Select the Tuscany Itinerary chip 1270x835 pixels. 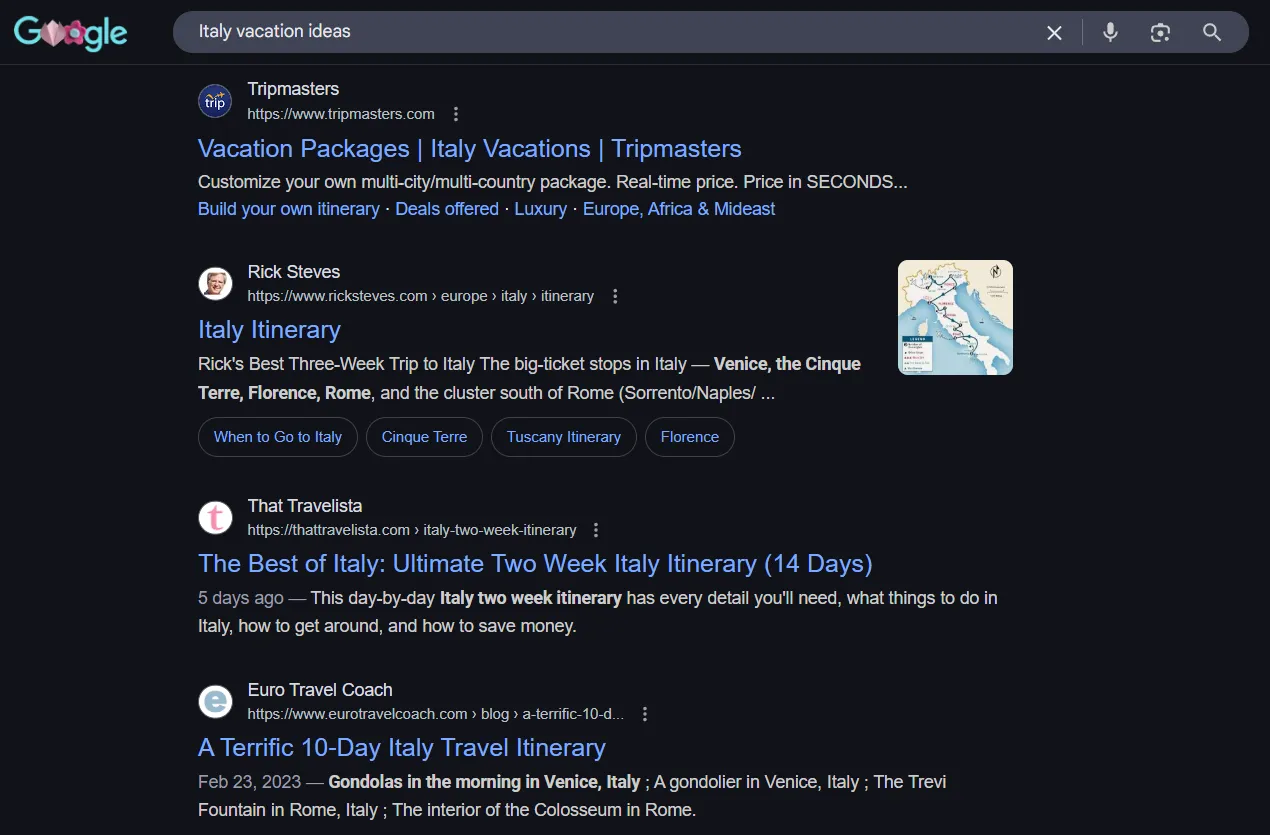563,437
